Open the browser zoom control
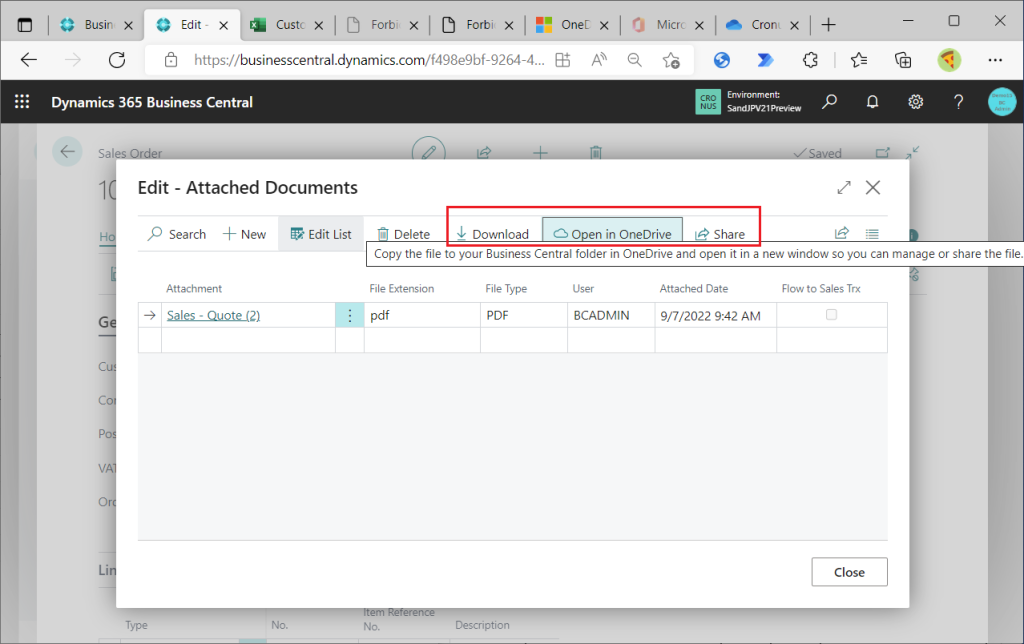 (634, 60)
